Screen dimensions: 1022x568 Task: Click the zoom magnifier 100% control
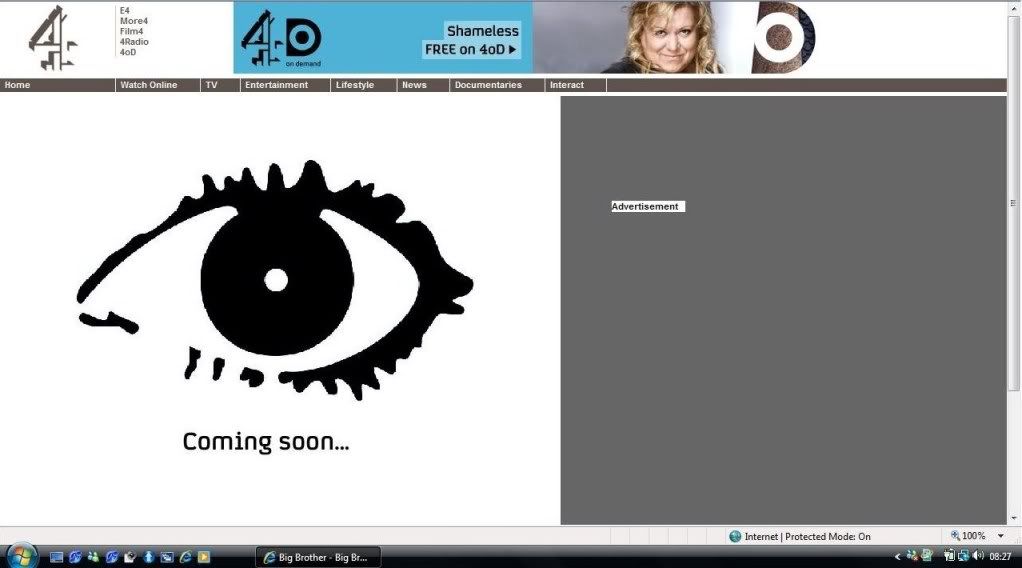[968, 535]
